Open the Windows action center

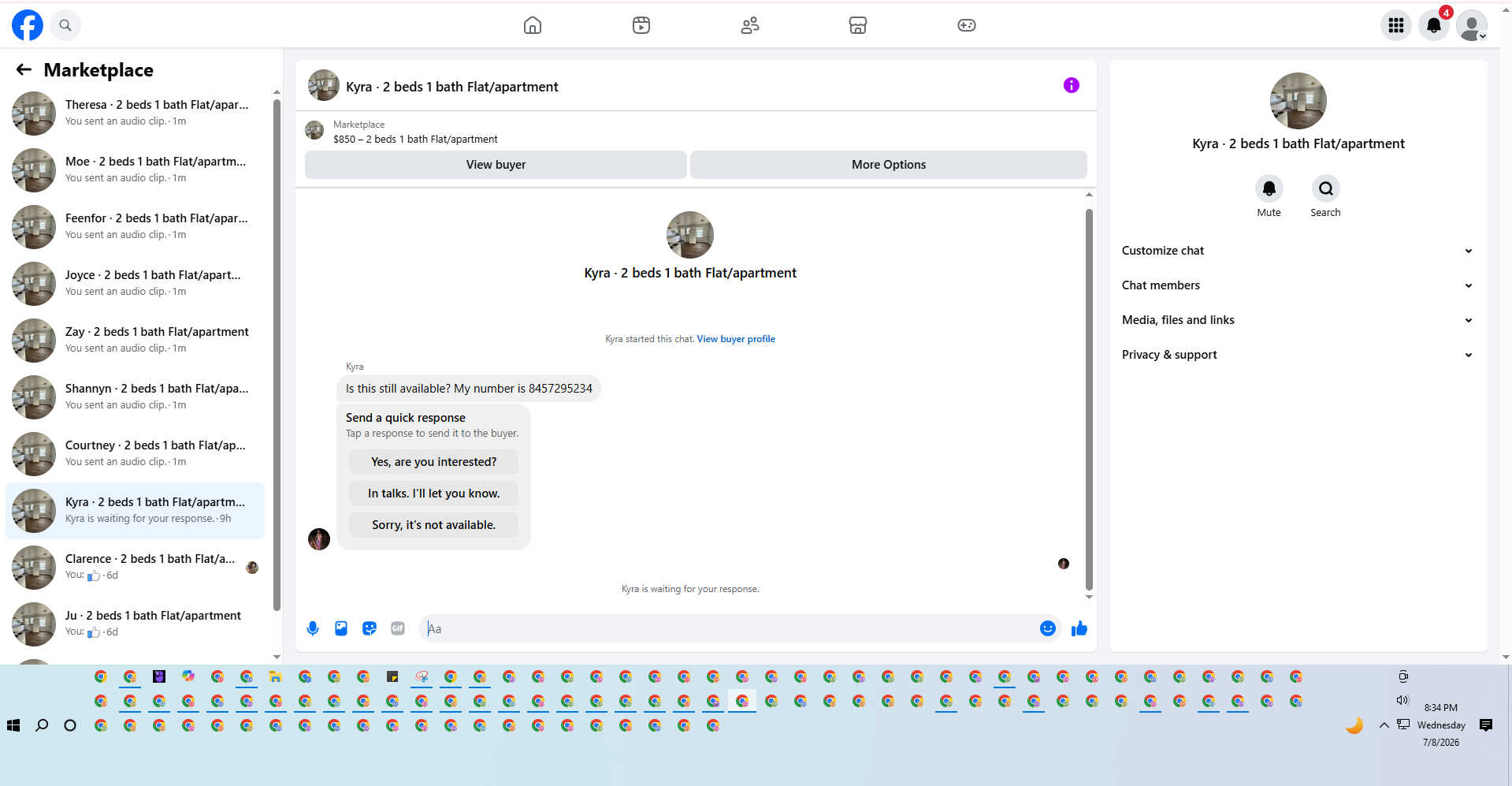click(x=1486, y=725)
